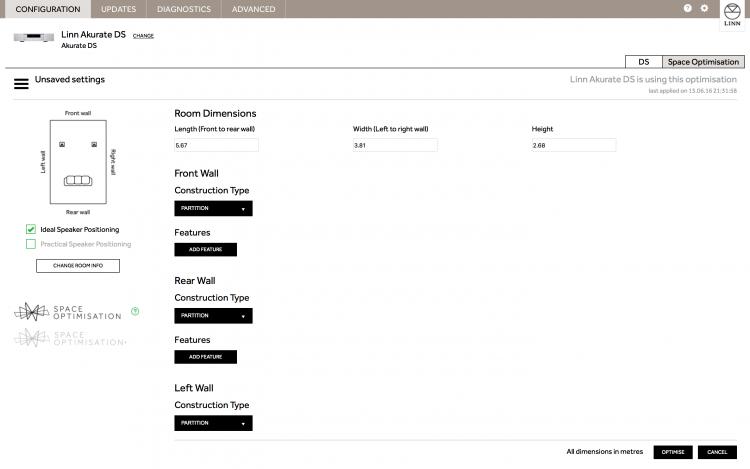Open Rear Wall construction type dropdown
This screenshot has width=750, height=469.
(213, 316)
